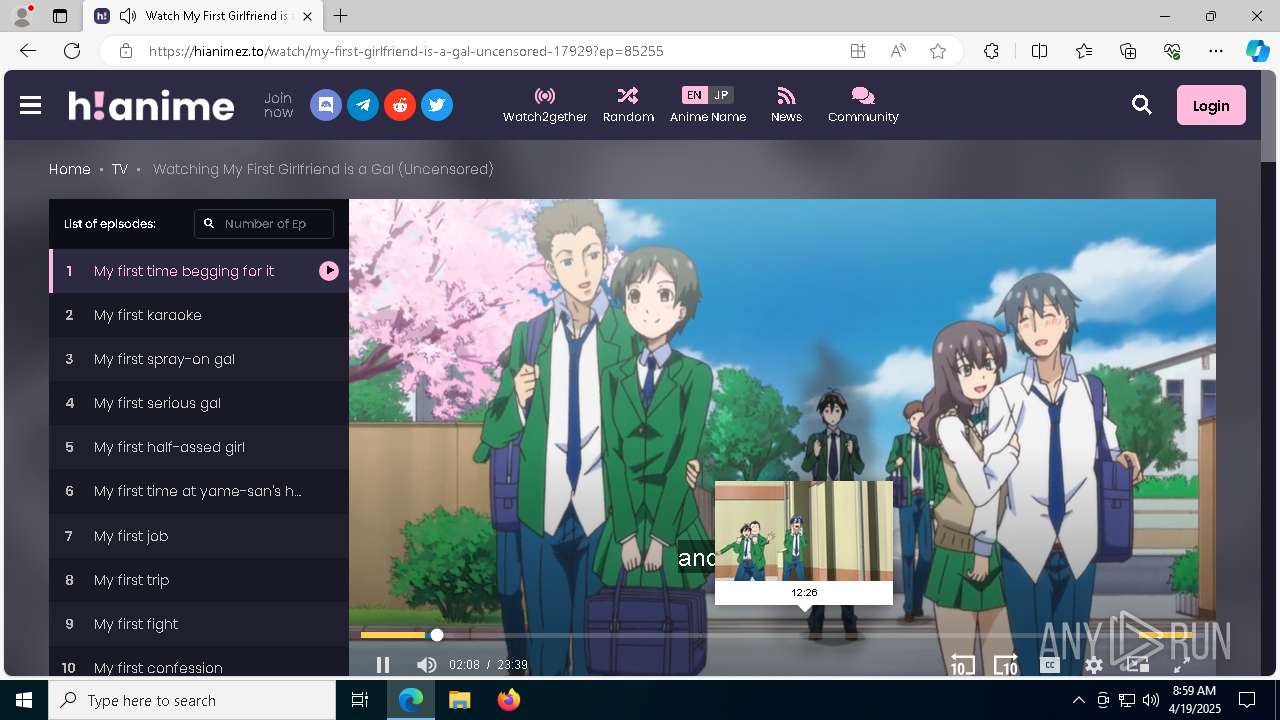Go to Home breadcrumb
The width and height of the screenshot is (1280, 720).
[x=70, y=169]
